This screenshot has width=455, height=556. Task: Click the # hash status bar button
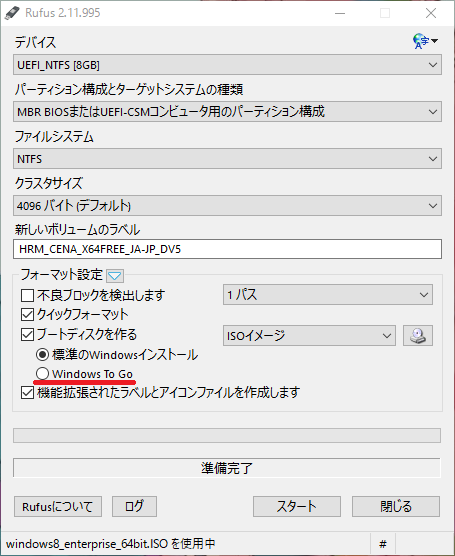383,544
